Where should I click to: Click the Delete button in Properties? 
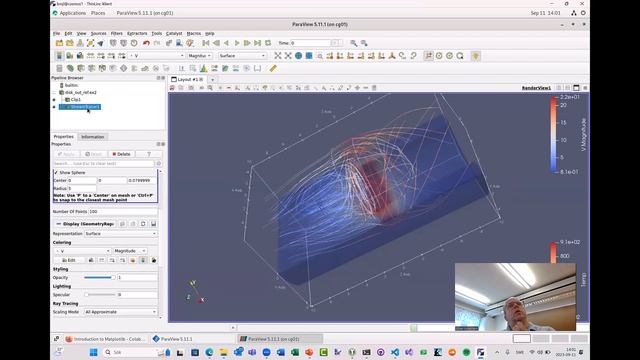[122, 154]
